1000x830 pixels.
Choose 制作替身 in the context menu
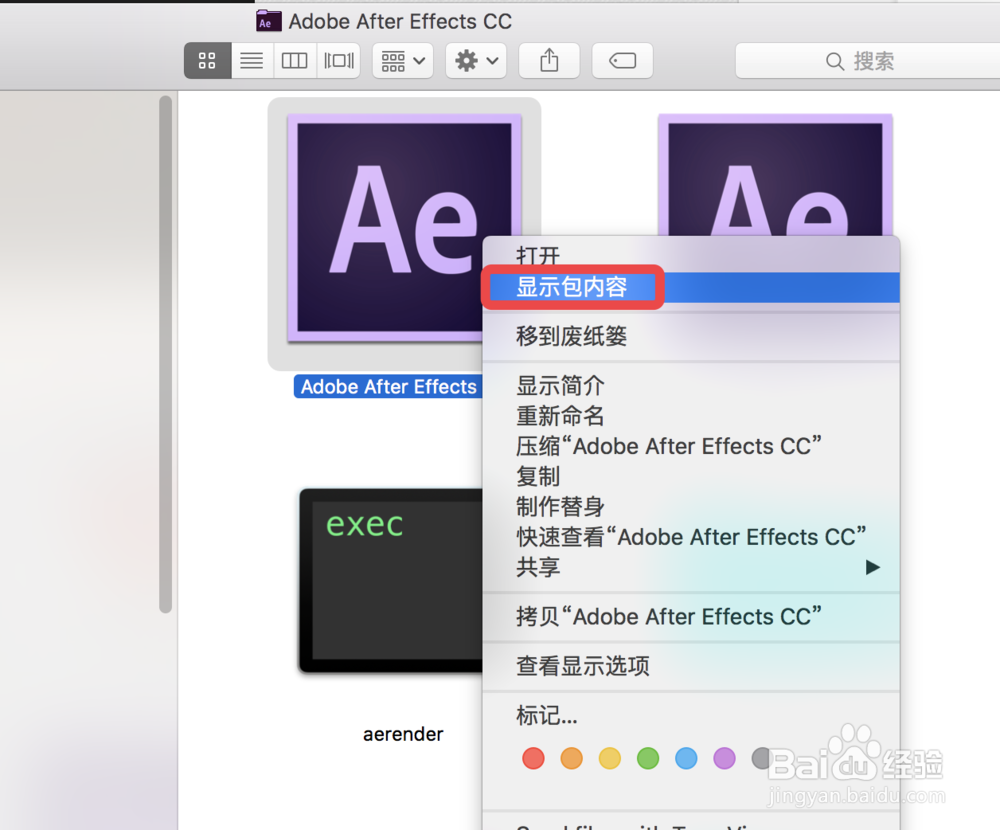click(691, 507)
